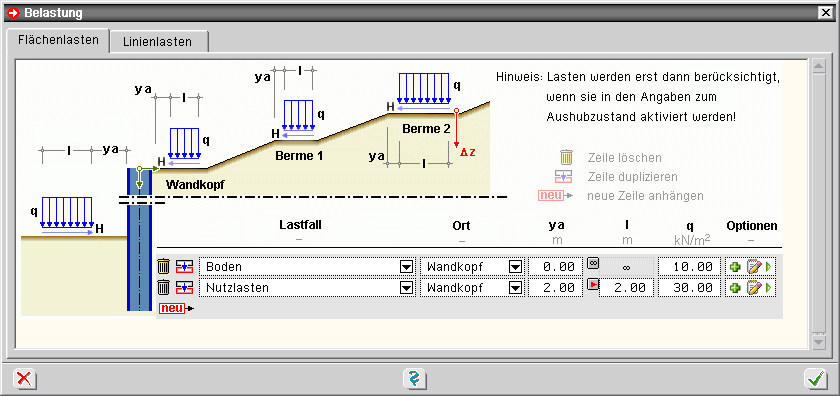Delete the Boden row with trash icon

coord(163,266)
